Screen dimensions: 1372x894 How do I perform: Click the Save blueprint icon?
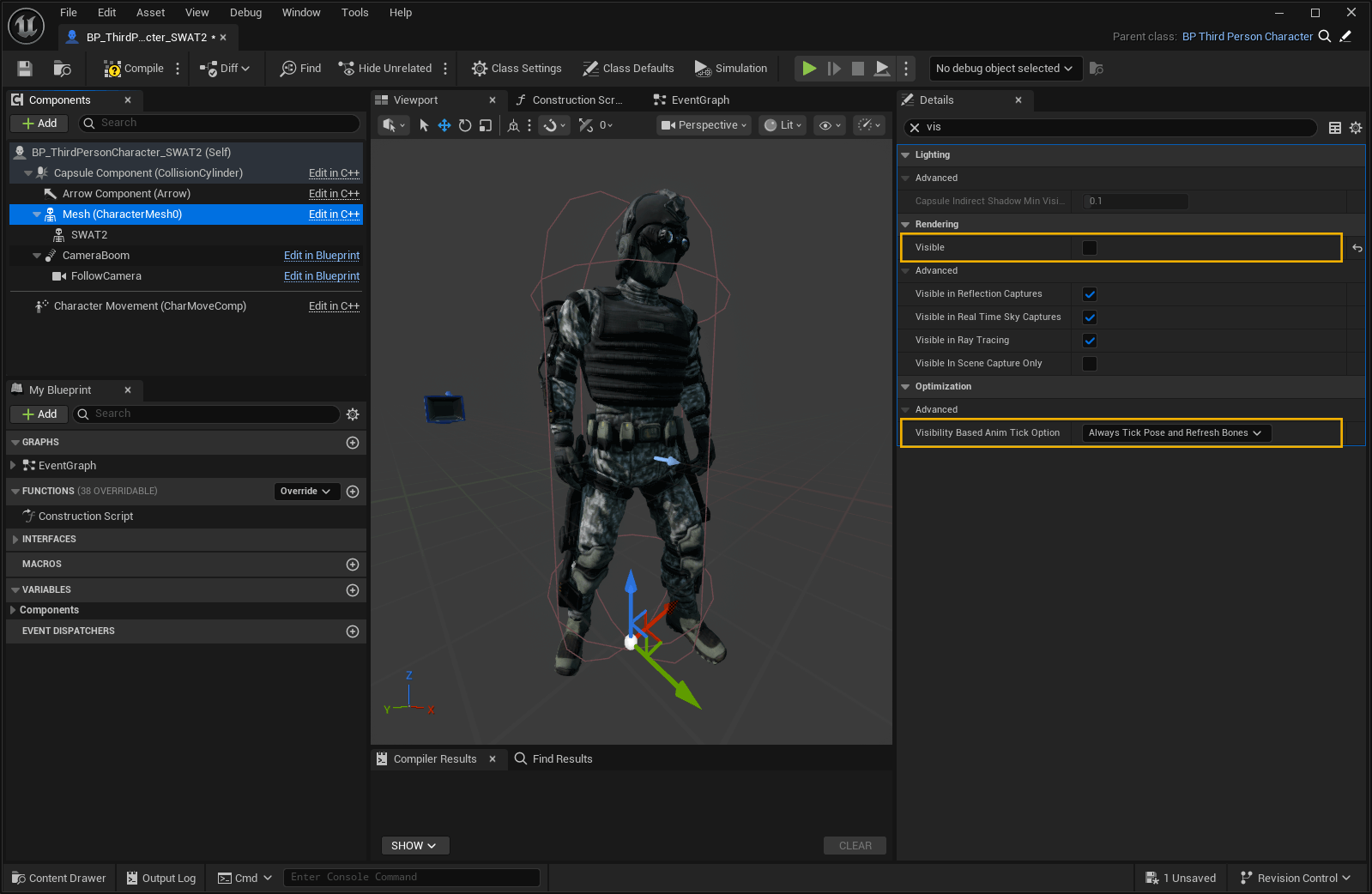[25, 69]
